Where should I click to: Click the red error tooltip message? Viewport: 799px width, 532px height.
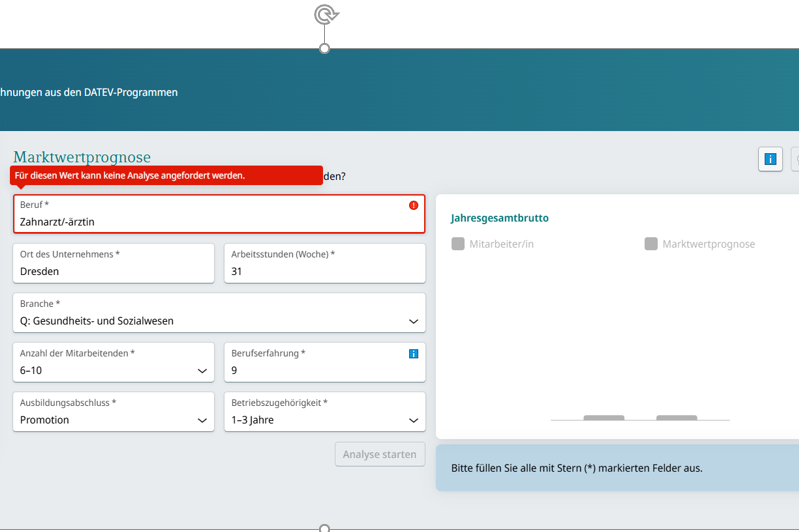(x=166, y=175)
